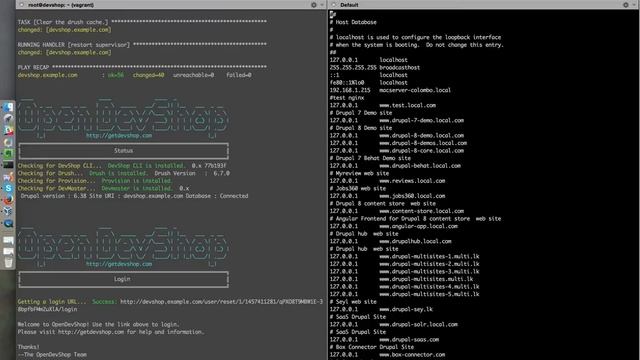Click 'www.angular-app.local.com' hosts entry

click(x=418, y=226)
